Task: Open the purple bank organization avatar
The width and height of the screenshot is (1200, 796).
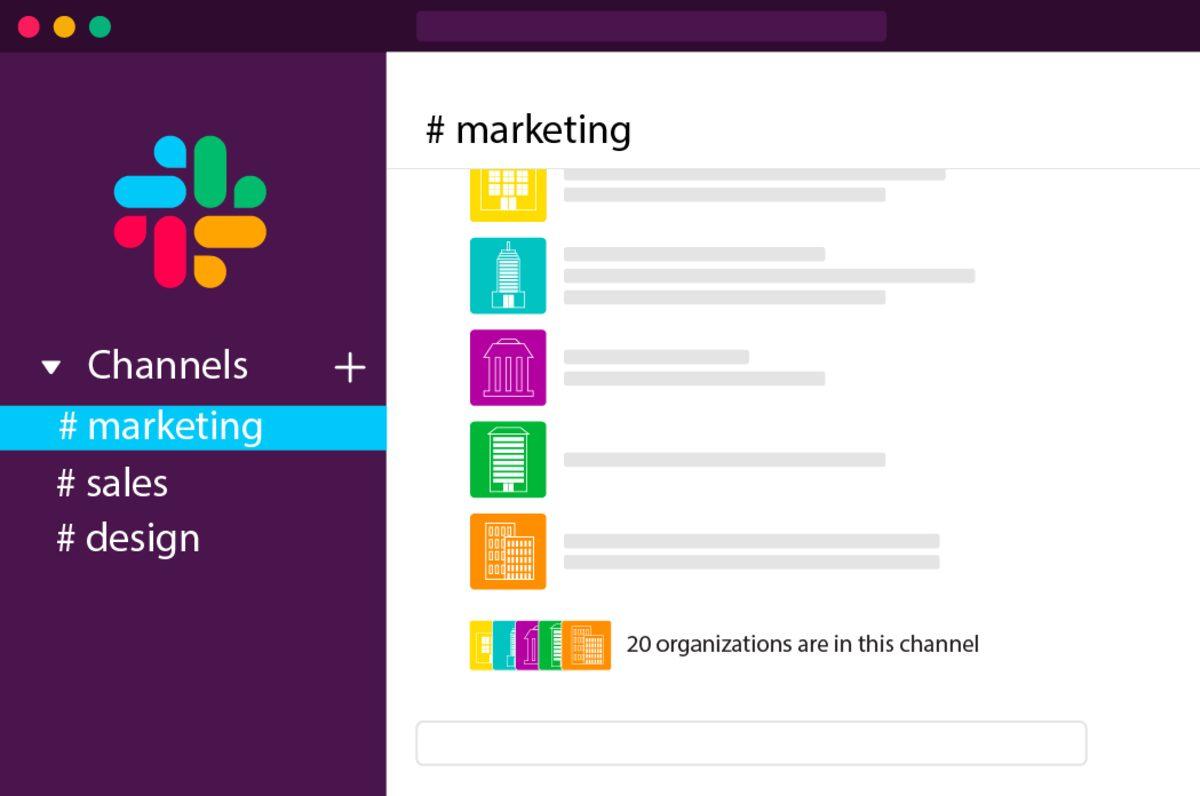Action: click(x=508, y=367)
